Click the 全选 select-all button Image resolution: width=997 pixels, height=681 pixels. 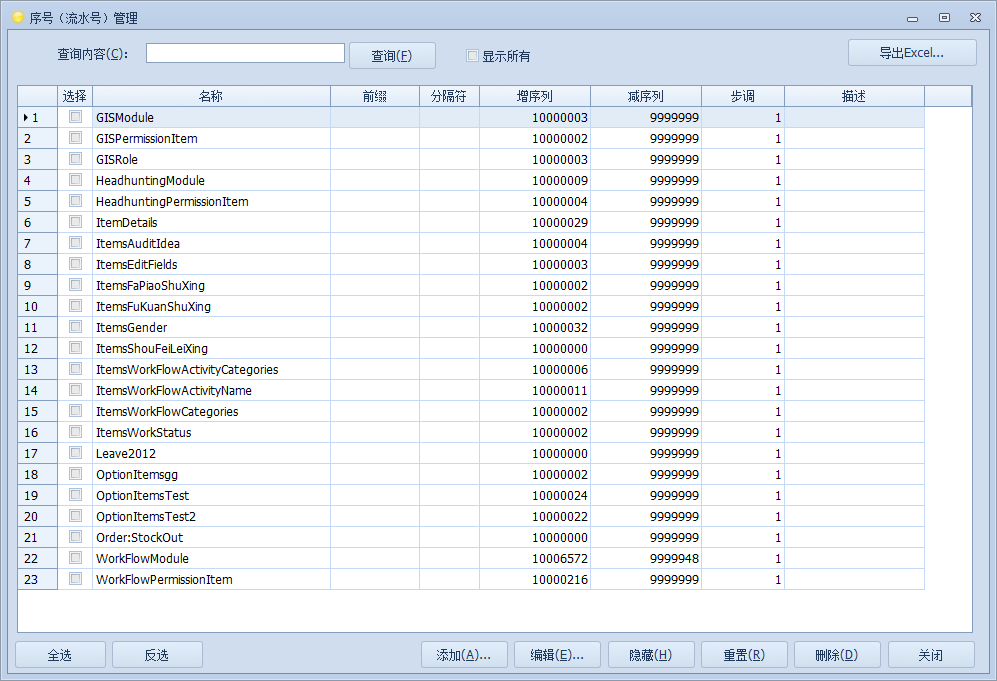coord(60,655)
